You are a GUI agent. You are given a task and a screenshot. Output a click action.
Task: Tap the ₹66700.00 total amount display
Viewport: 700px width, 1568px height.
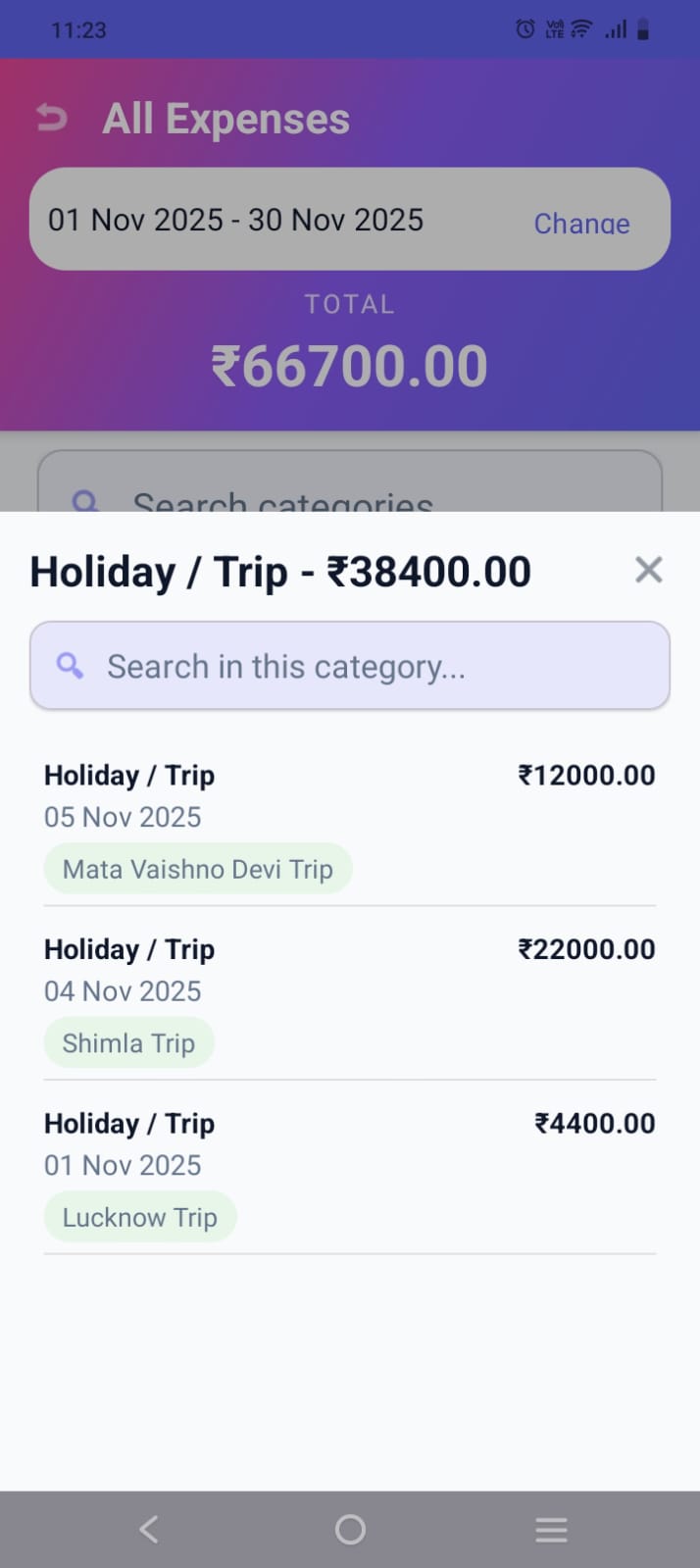click(x=350, y=364)
